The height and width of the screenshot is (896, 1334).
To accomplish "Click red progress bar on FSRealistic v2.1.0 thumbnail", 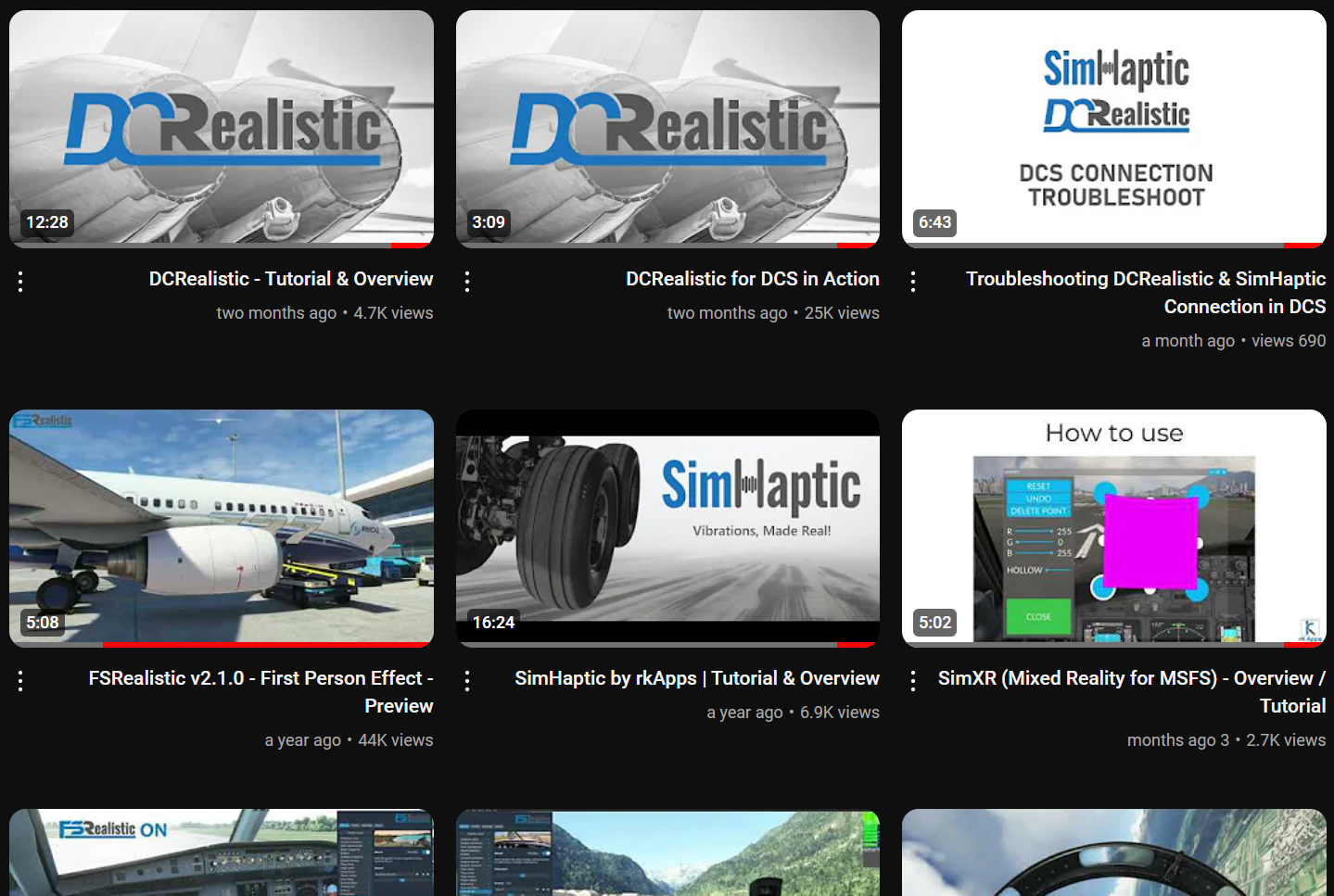I will (x=266, y=644).
